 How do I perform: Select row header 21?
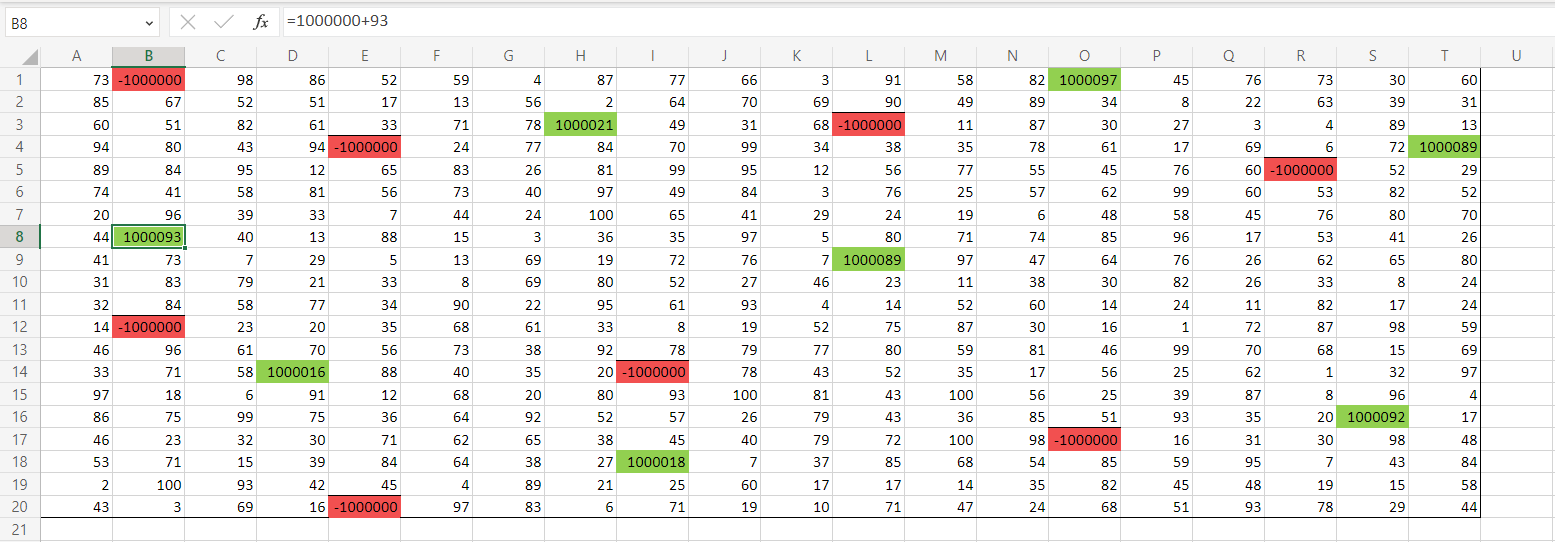(20, 529)
